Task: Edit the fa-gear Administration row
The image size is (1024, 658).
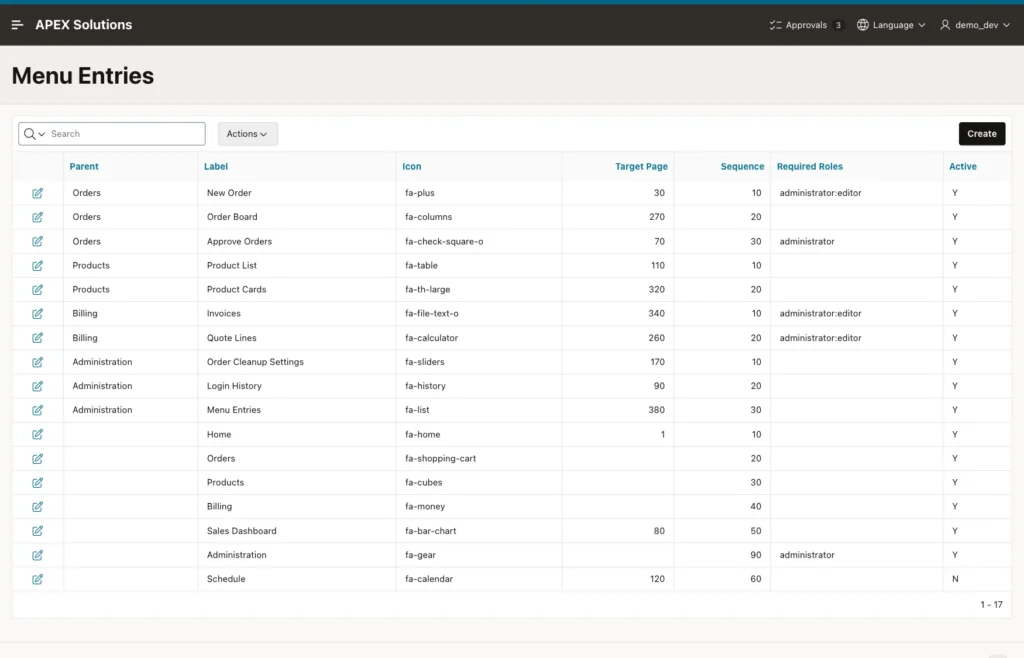Action: tap(37, 556)
